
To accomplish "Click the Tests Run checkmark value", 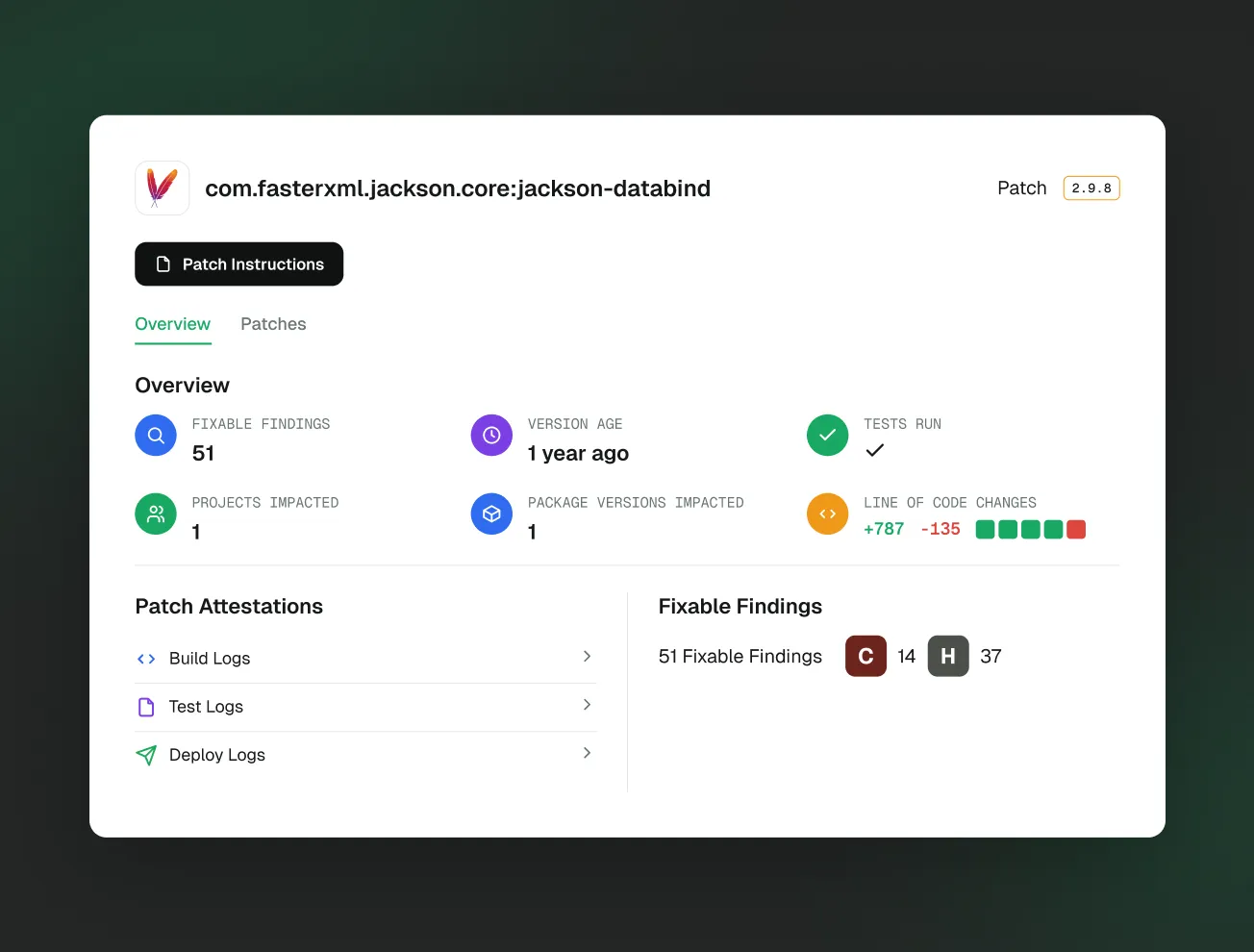I will [874, 450].
